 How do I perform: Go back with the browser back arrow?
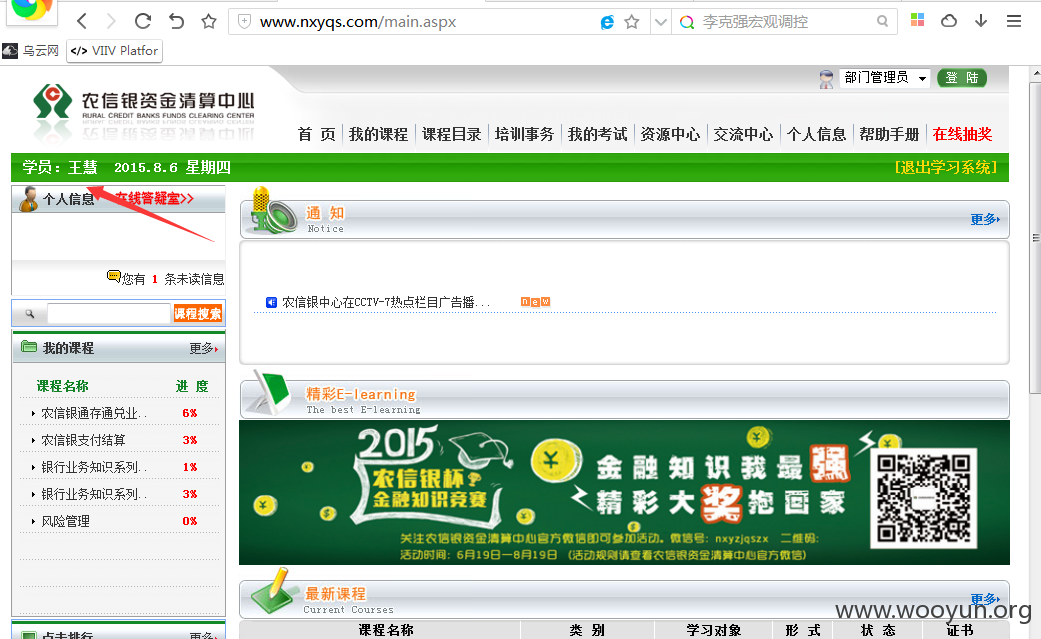pos(82,21)
